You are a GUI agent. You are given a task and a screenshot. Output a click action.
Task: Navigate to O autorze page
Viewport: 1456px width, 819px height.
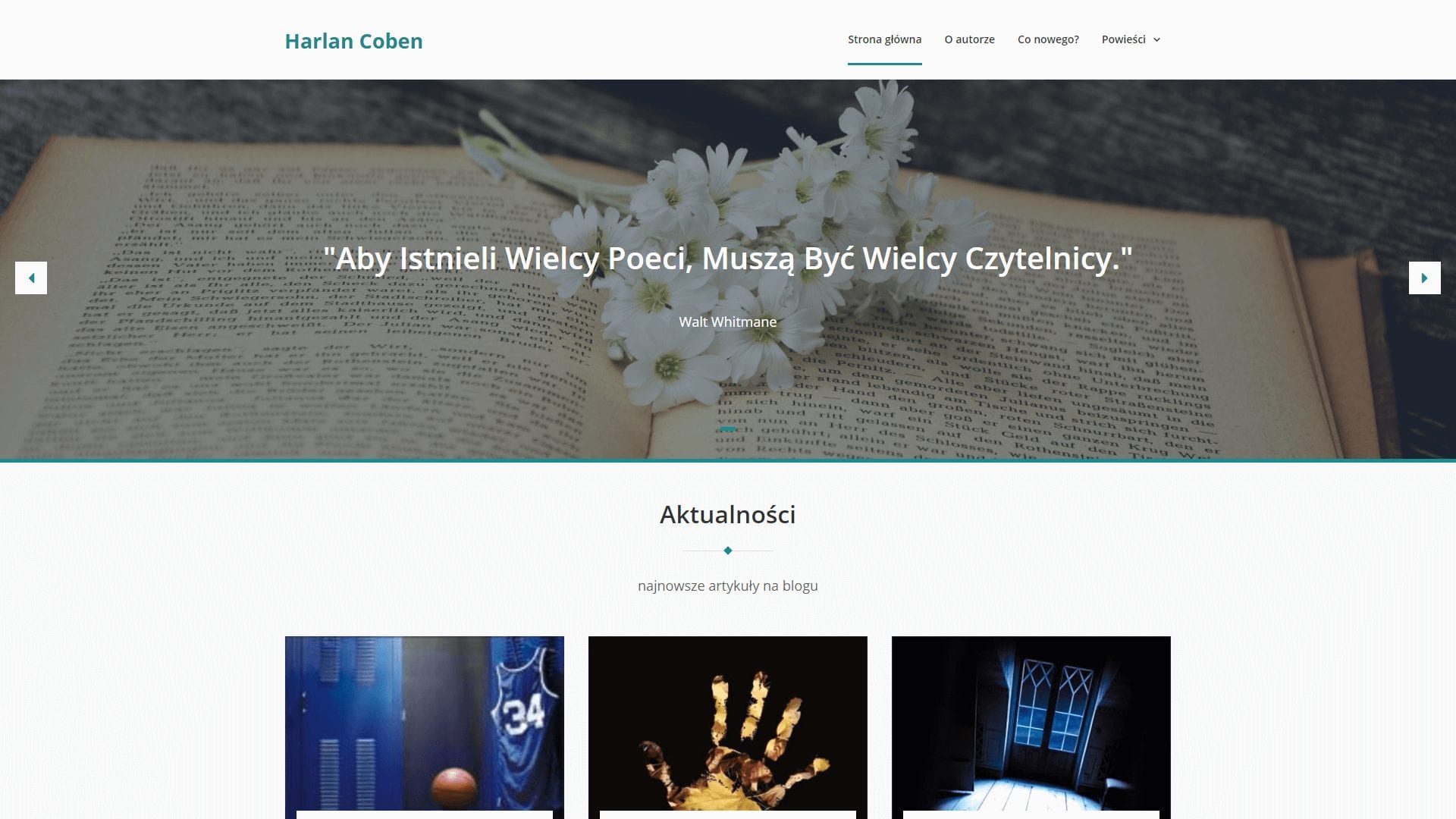point(969,39)
